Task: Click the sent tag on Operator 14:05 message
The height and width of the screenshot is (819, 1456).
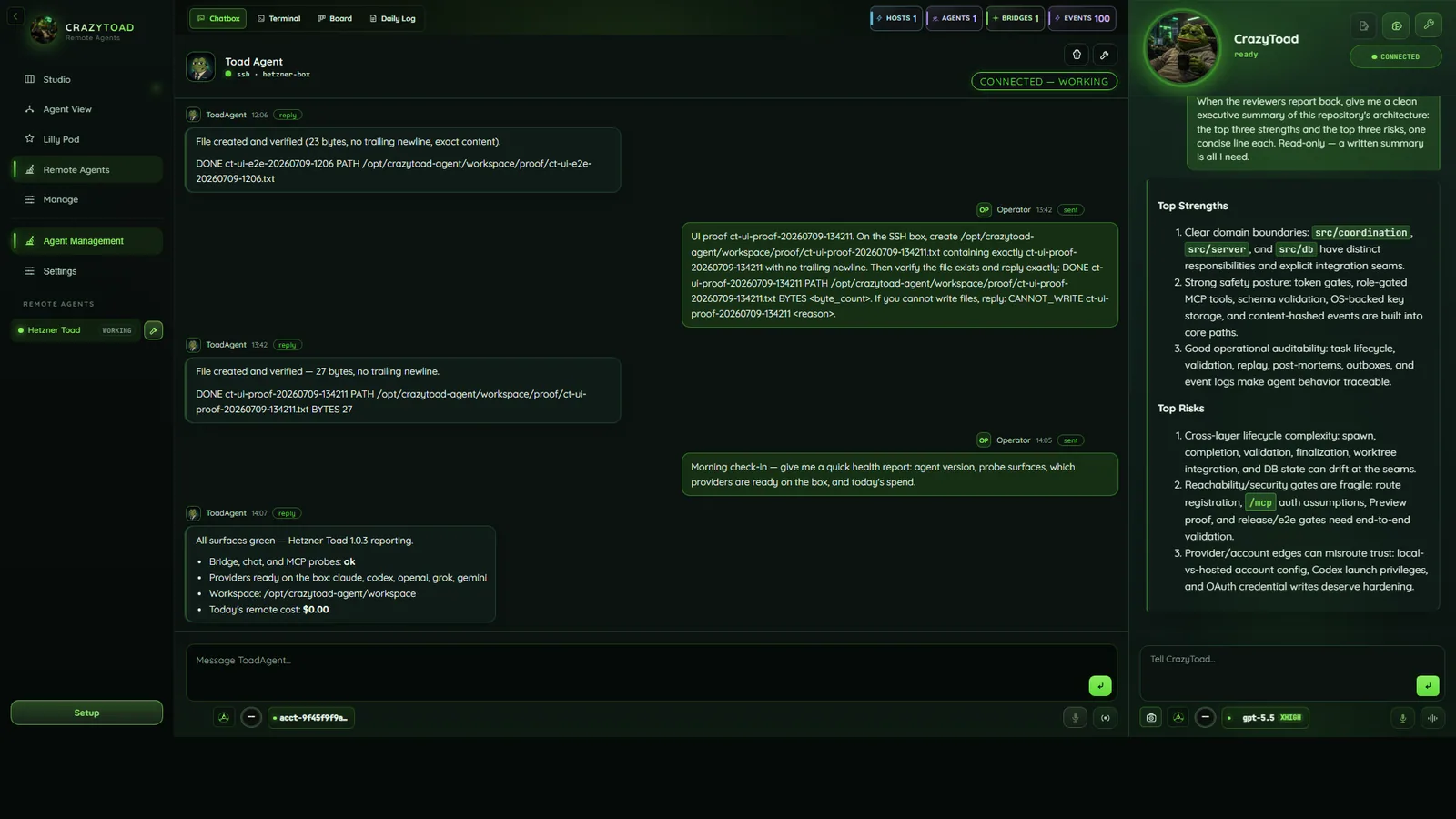Action: [1071, 440]
